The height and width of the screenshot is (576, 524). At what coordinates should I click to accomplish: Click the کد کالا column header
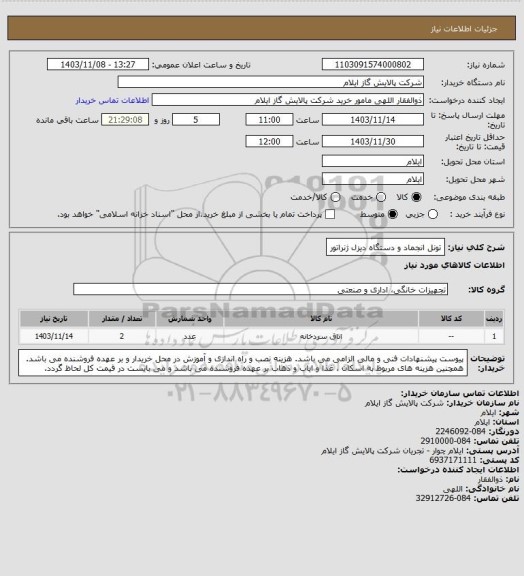(451, 318)
